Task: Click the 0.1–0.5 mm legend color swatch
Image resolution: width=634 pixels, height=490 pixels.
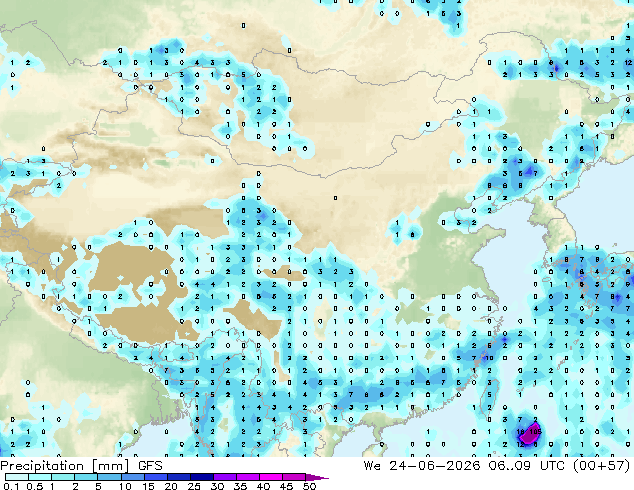Action: pyautogui.click(x=17, y=477)
